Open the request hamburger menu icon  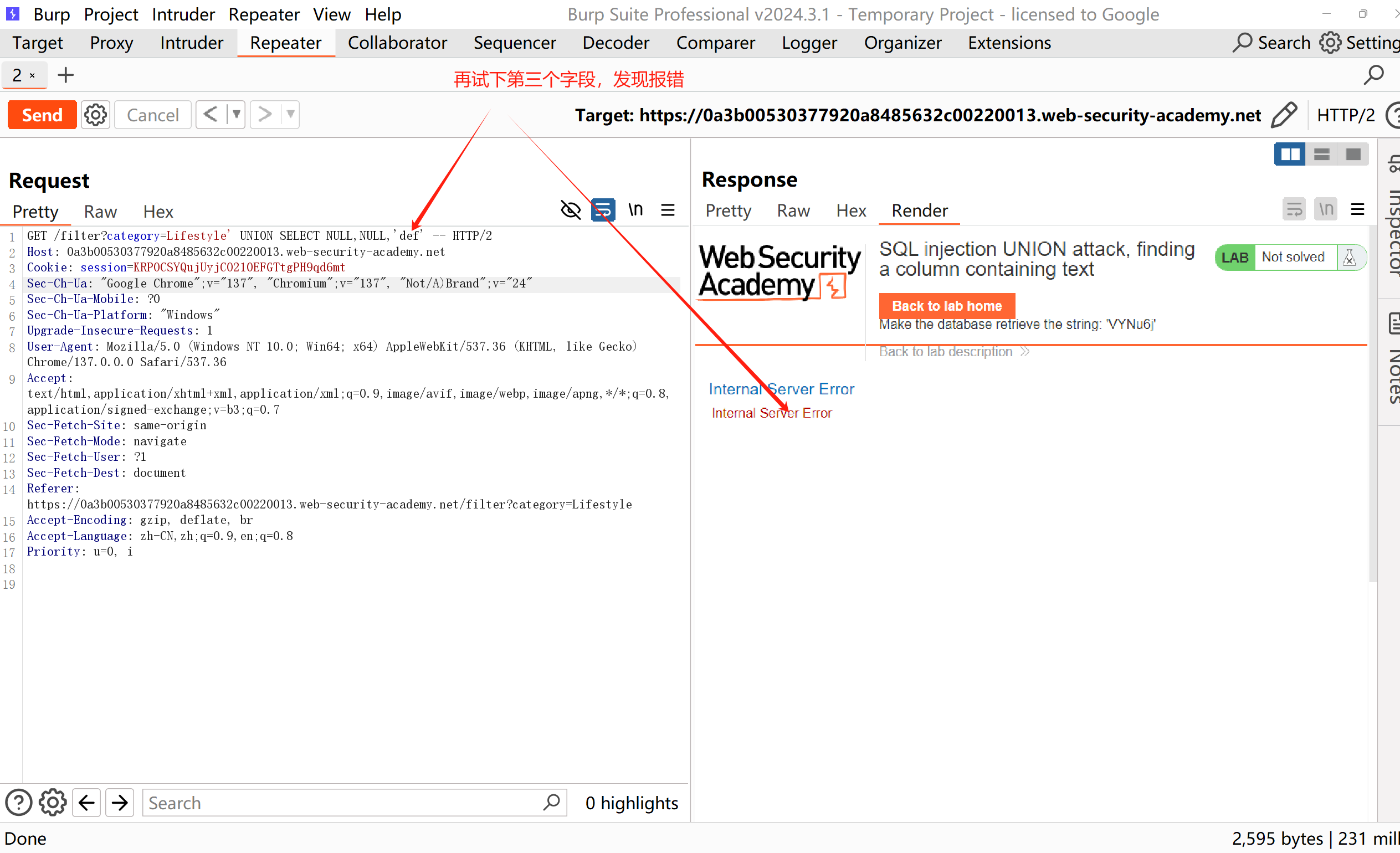click(668, 210)
